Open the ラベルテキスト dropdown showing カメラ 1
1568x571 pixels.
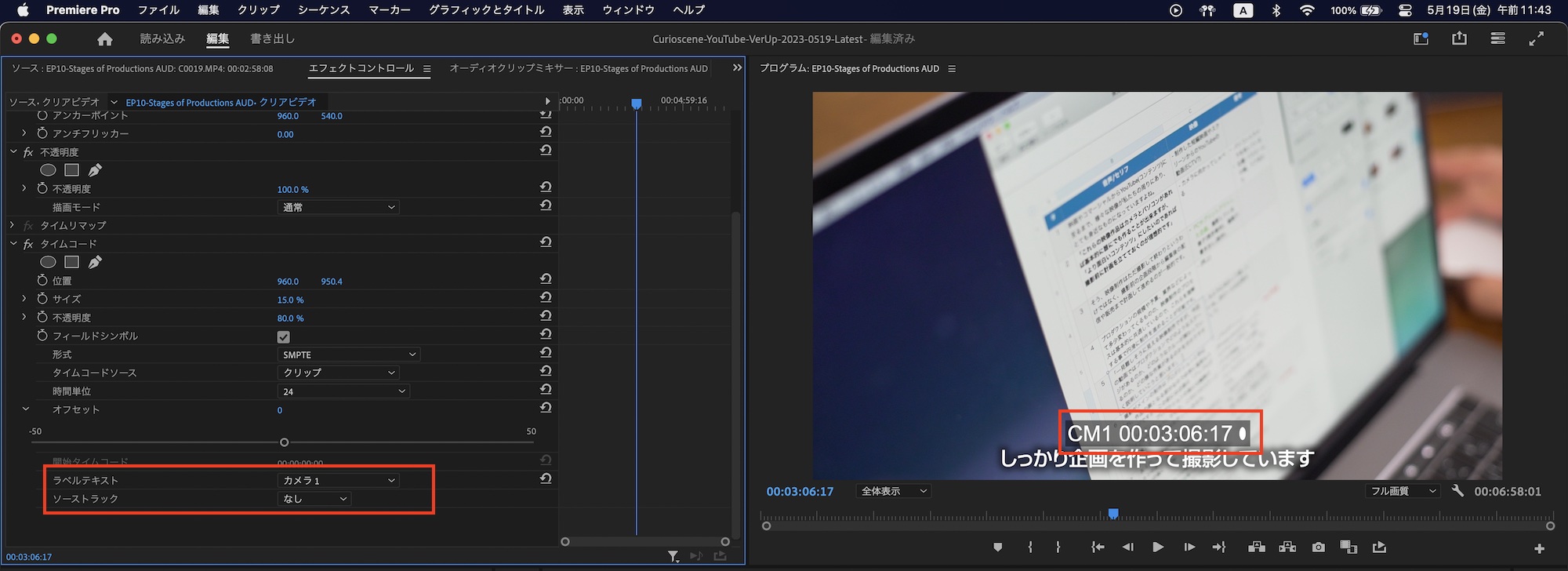[x=339, y=480]
